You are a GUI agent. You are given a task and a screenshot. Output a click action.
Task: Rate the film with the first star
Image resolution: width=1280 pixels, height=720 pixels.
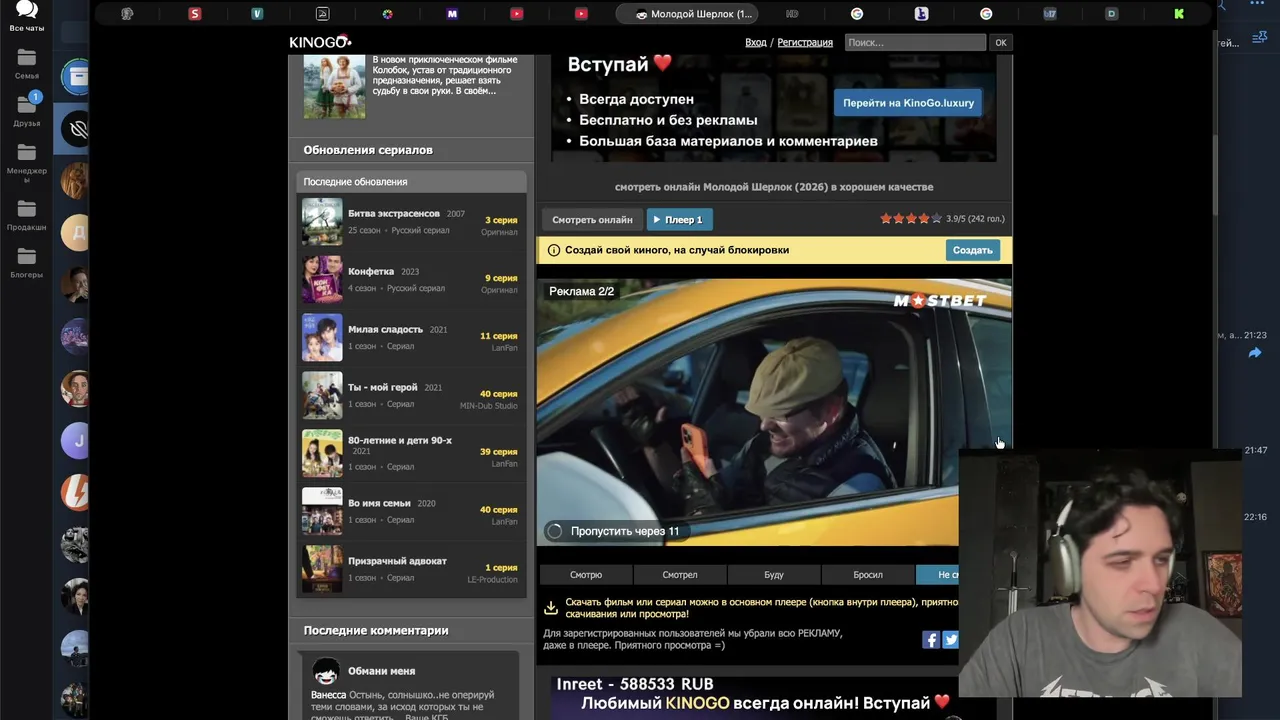(886, 218)
